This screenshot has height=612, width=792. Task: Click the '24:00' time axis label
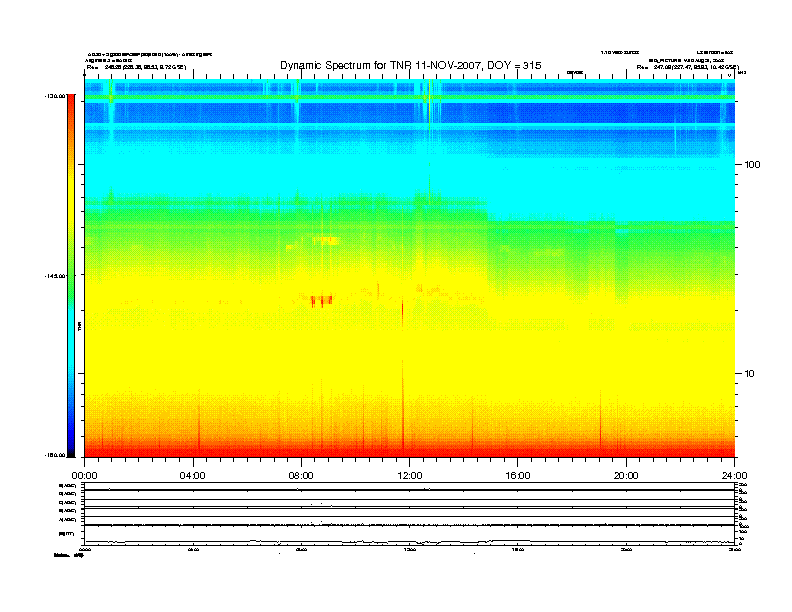coord(734,476)
